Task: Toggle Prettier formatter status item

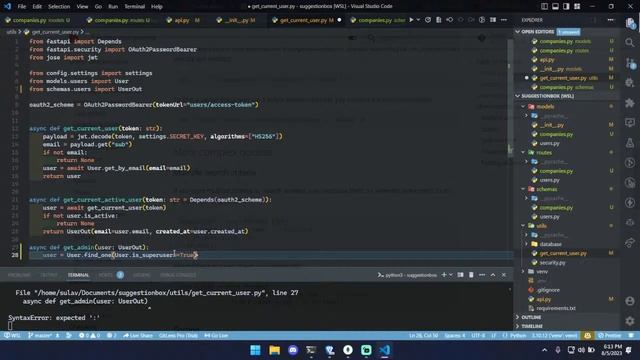Action: (610, 336)
